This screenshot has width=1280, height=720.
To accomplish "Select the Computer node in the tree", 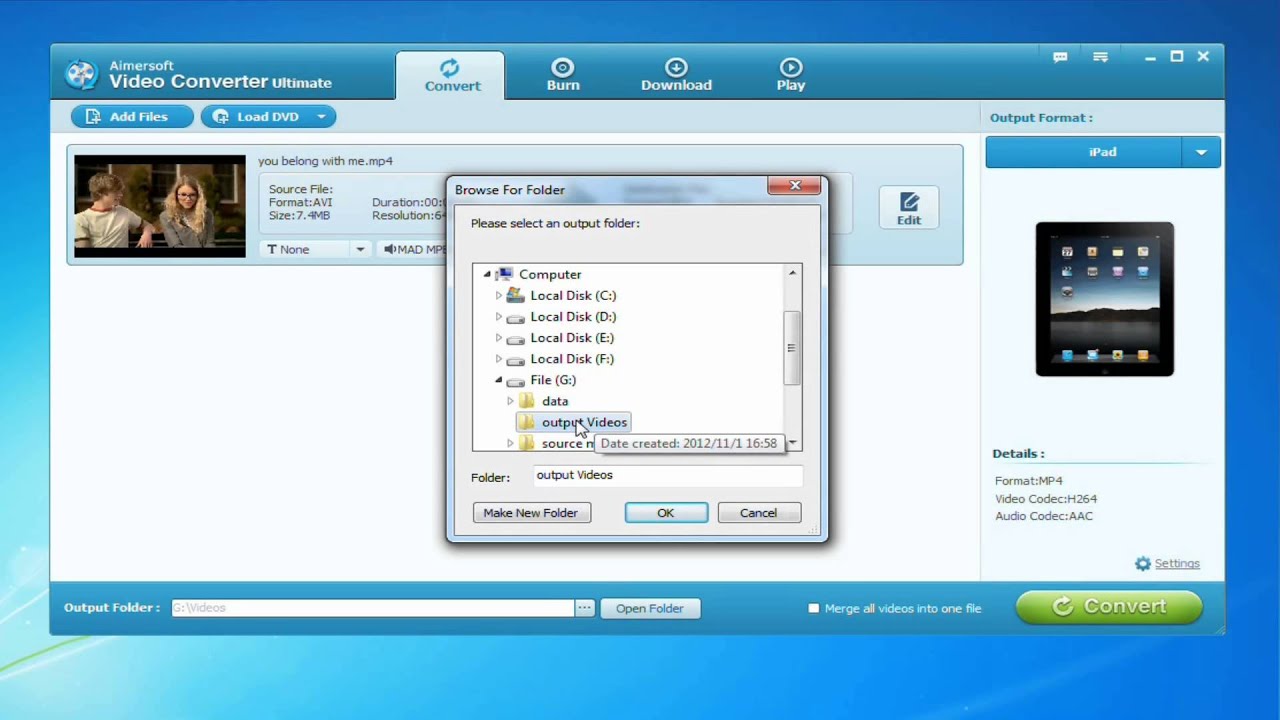I will click(550, 274).
